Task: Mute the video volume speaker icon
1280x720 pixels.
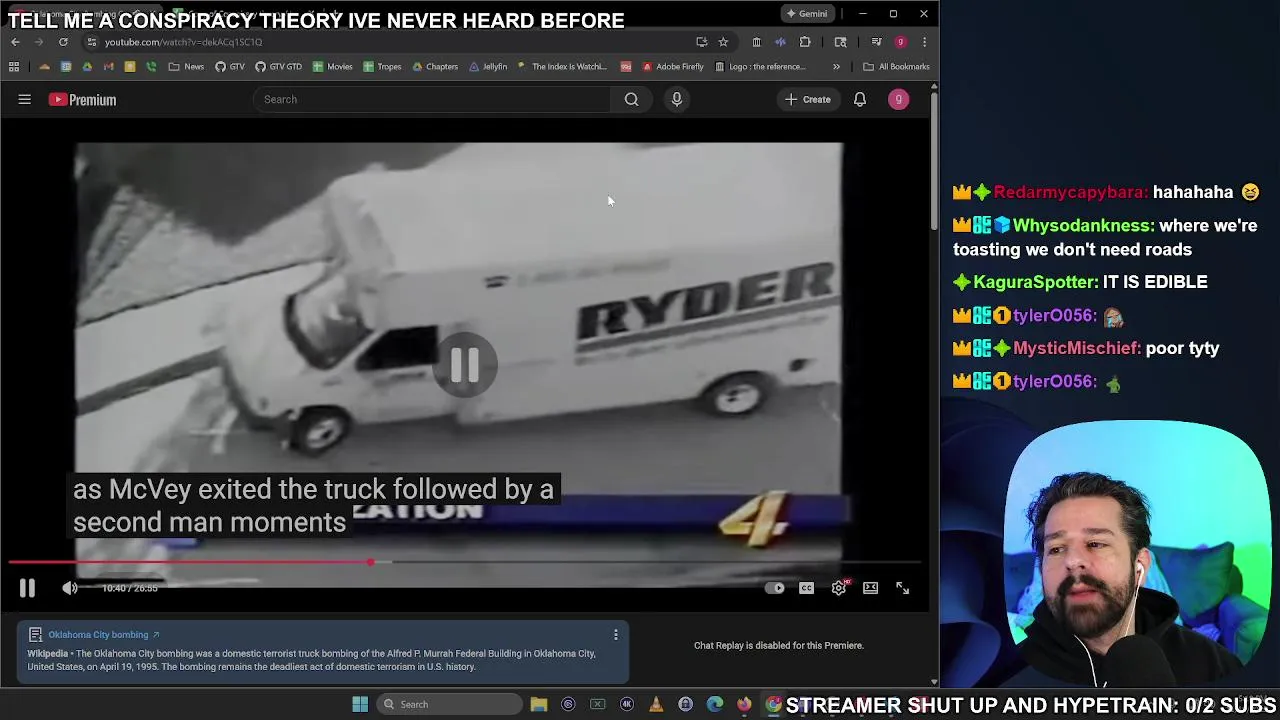Action: coord(69,588)
